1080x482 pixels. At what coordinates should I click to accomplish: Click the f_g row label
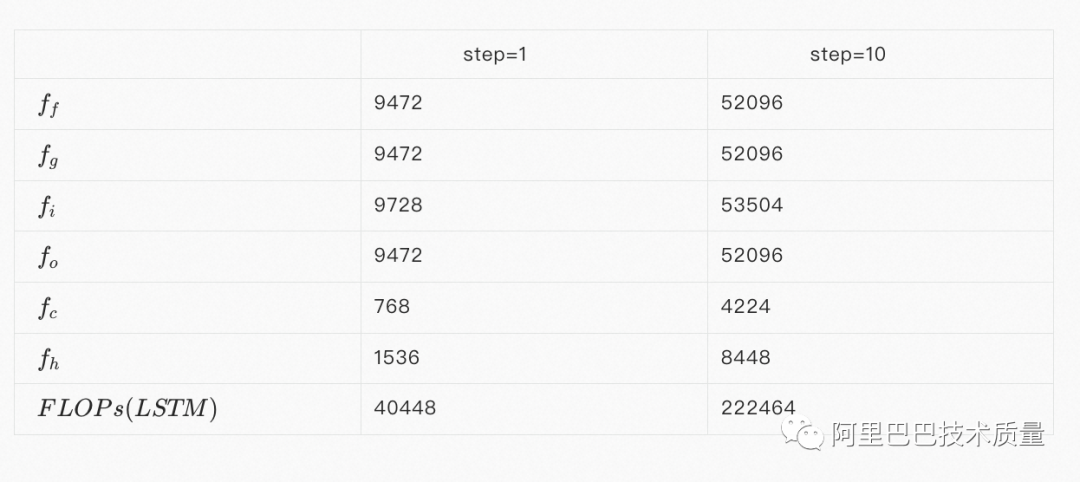pyautogui.click(x=48, y=156)
